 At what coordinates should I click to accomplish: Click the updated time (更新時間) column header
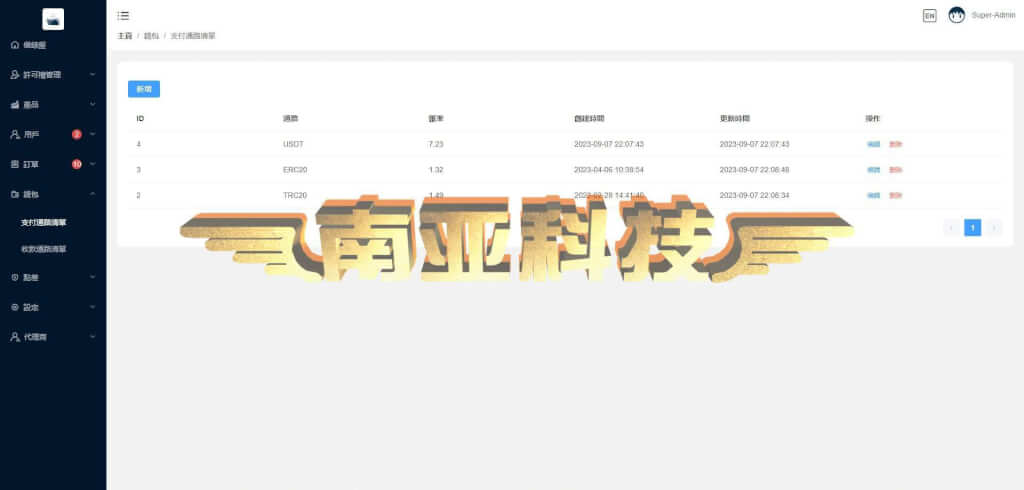click(x=735, y=119)
